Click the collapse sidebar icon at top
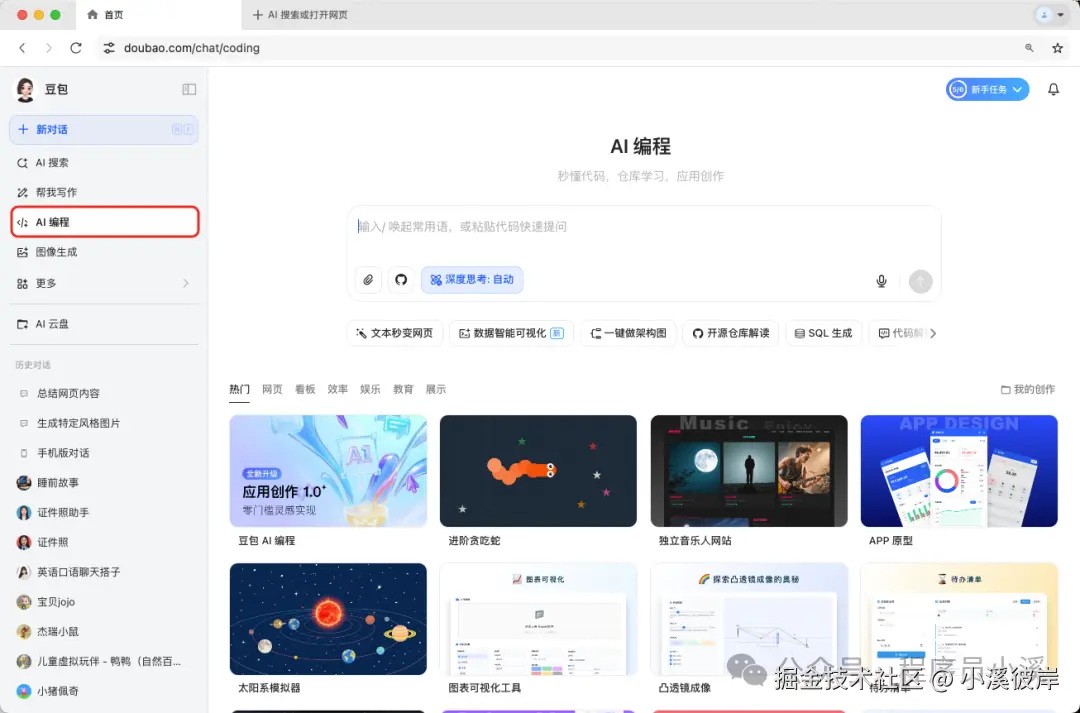Viewport: 1080px width, 713px height. 189,89
